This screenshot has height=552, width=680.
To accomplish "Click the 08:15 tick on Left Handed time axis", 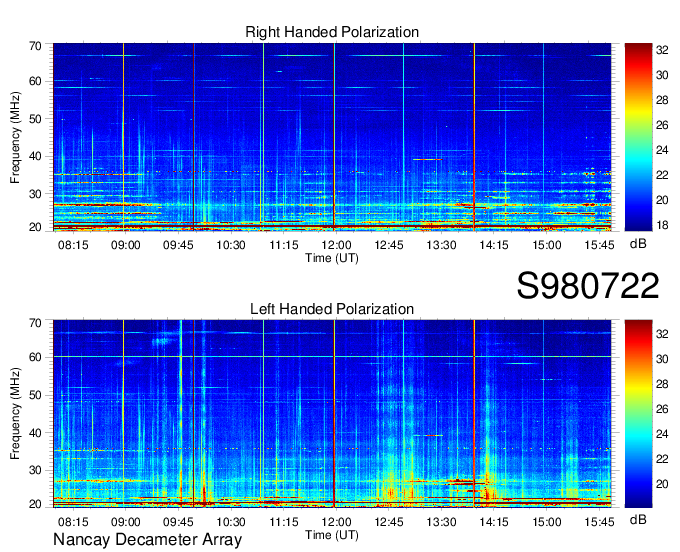I will pos(73,522).
